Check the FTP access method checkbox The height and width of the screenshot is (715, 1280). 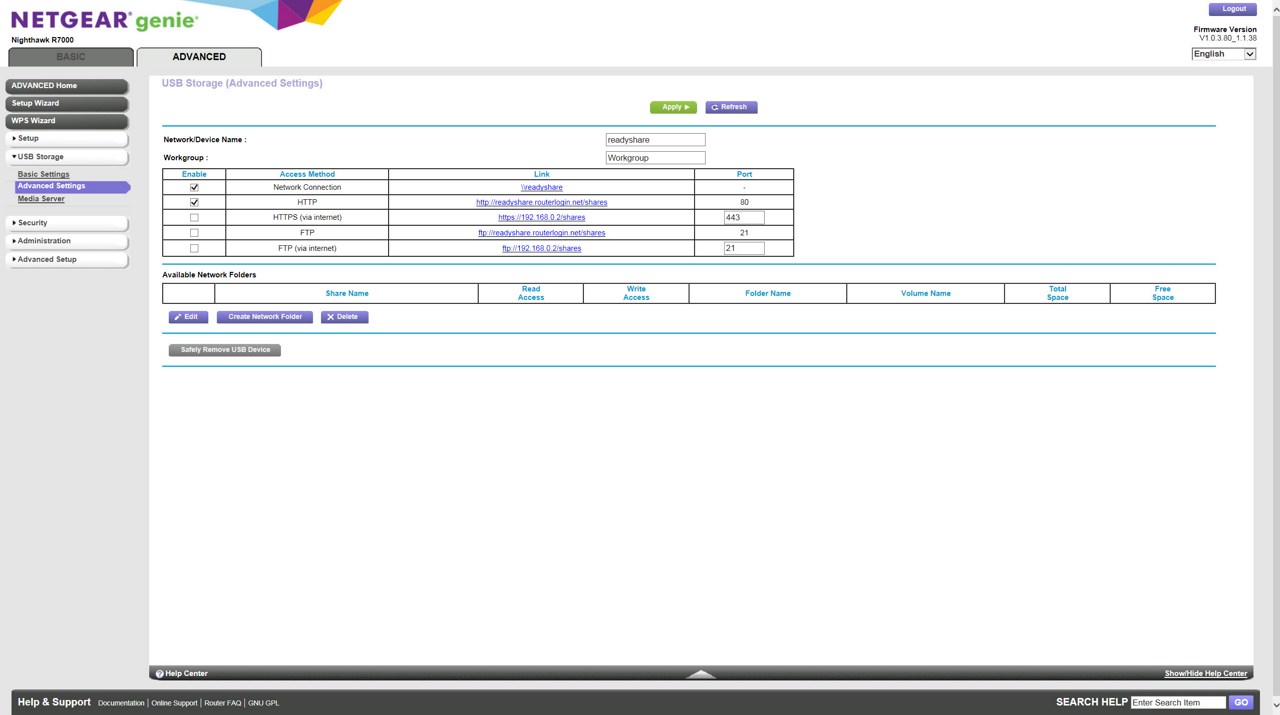coord(194,233)
